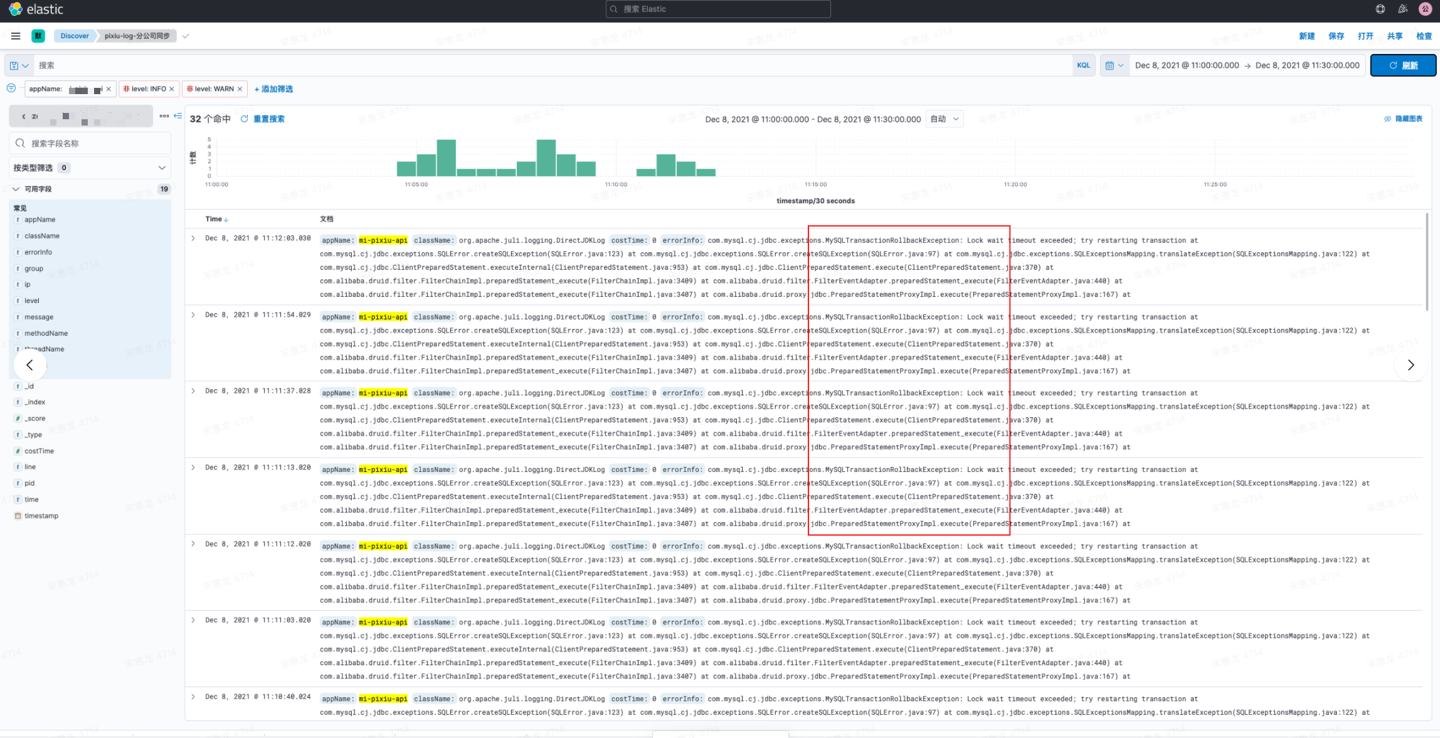This screenshot has width=1440, height=738.
Task: Hide the chart via 隐藏图表
Action: pos(1403,119)
